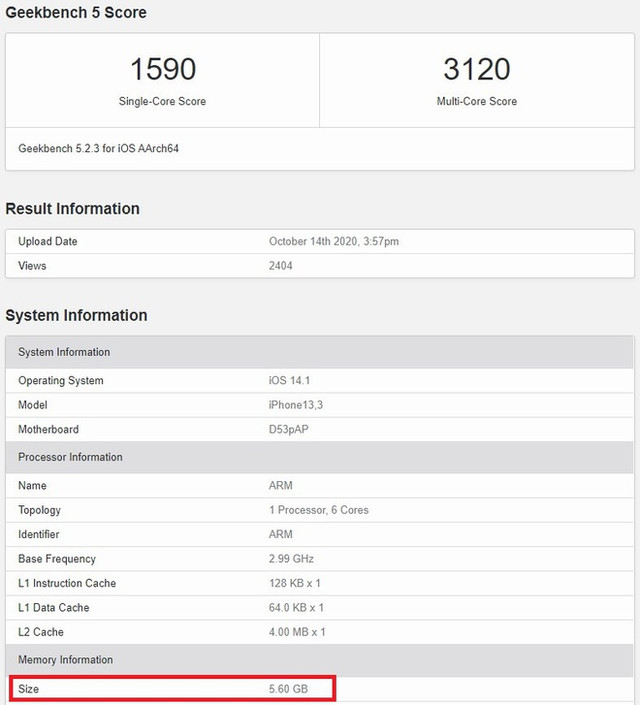
Task: Select the Upload Date label
Action: pos(48,241)
